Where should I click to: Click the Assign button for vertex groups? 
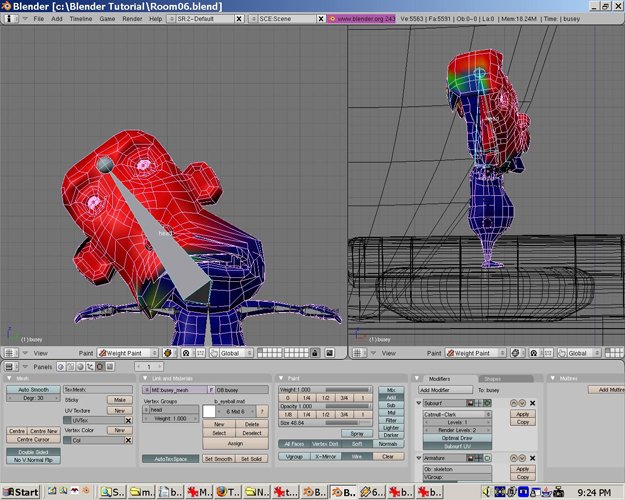235,444
